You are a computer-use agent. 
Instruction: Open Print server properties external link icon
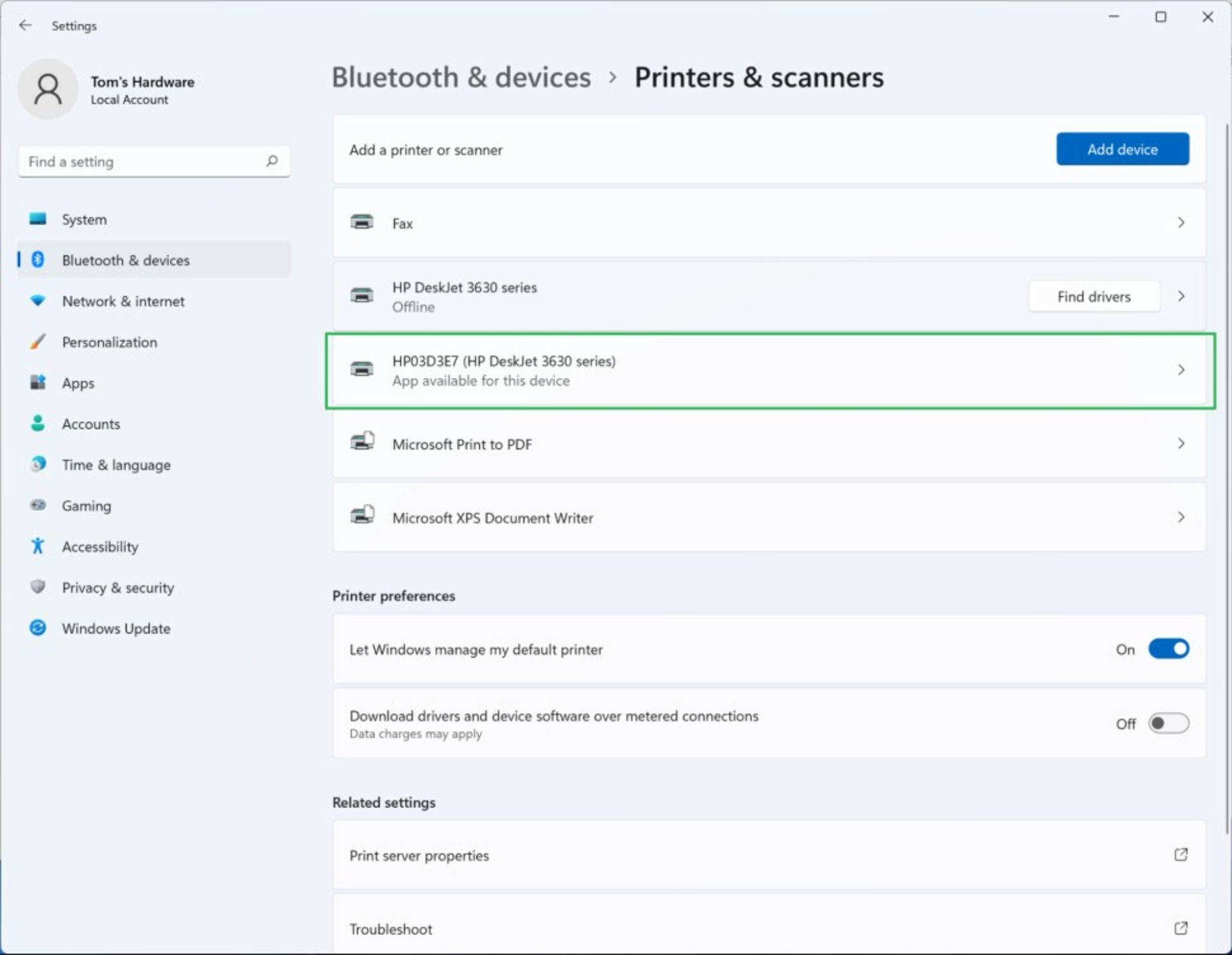point(1181,855)
